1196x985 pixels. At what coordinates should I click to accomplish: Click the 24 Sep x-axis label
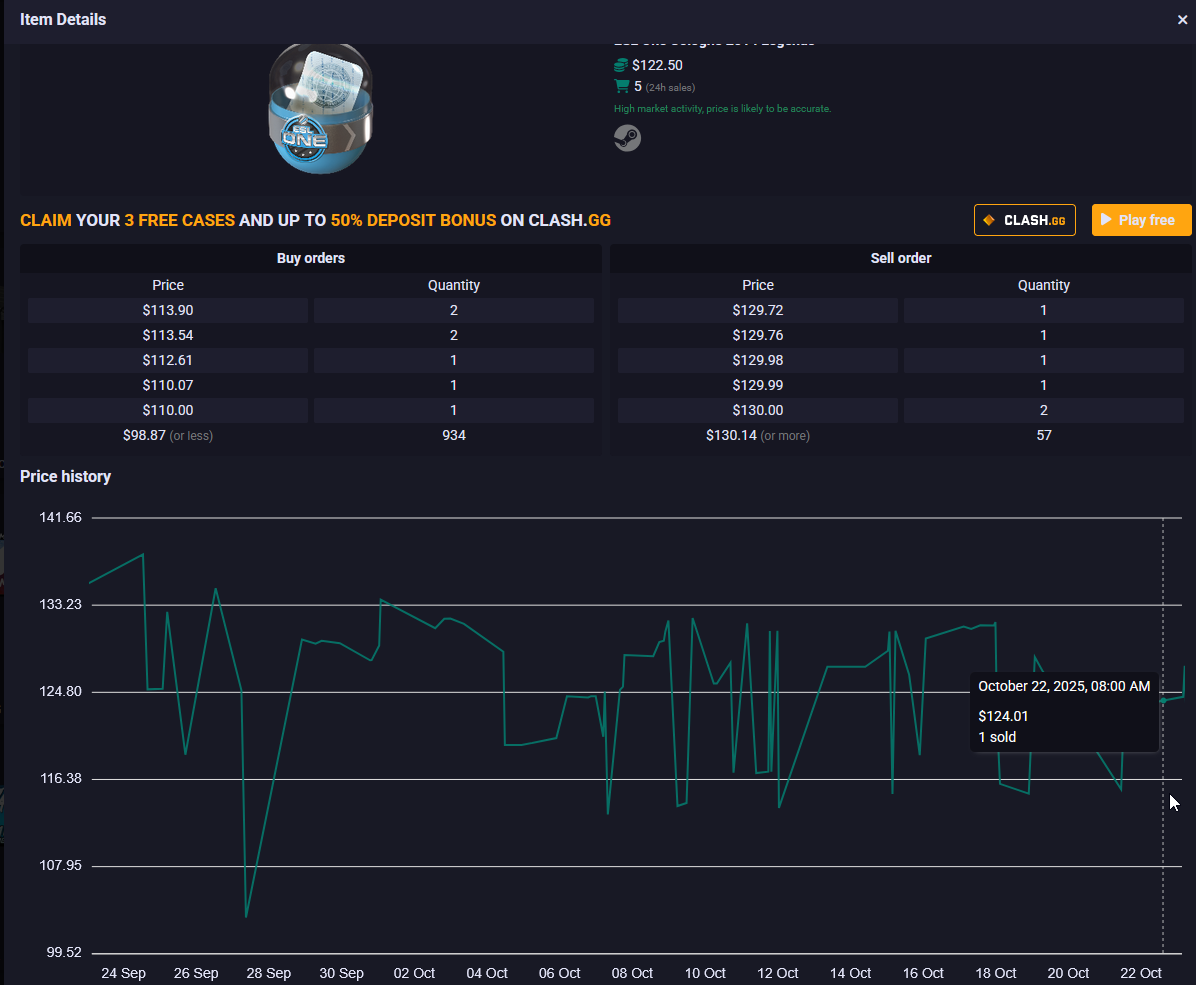pos(124,974)
